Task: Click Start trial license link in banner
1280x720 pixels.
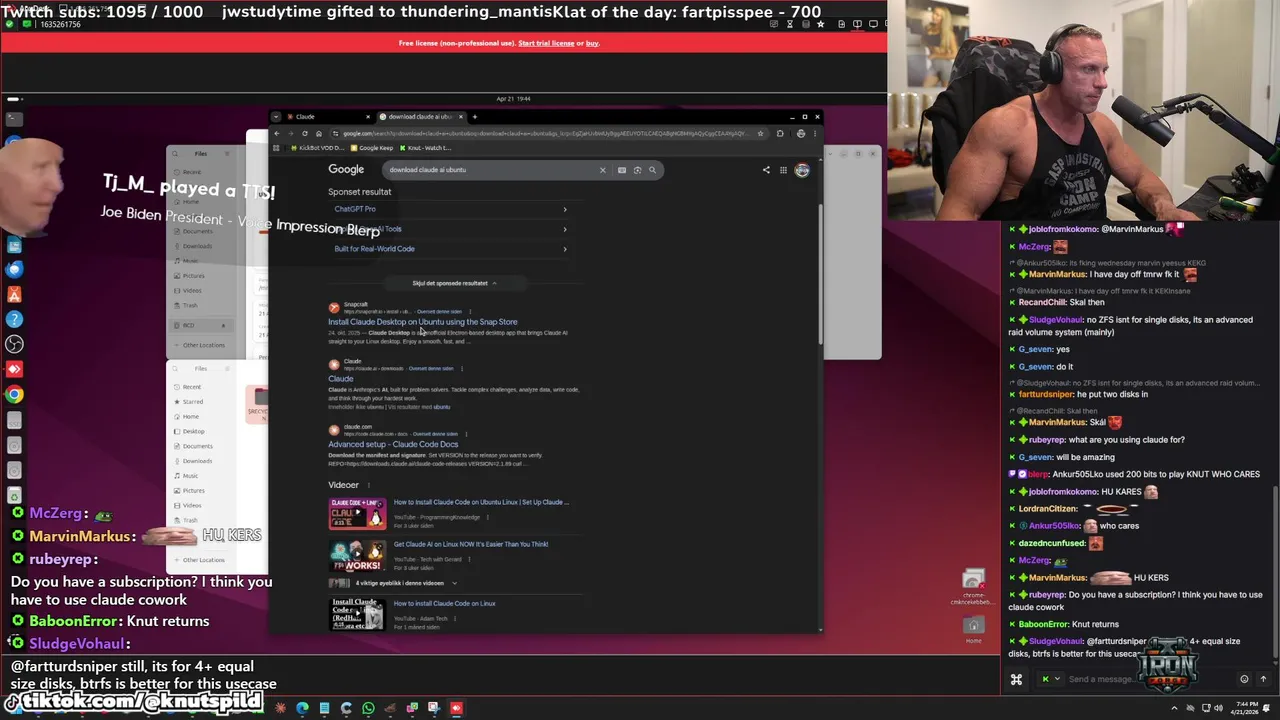Action: pos(546,43)
